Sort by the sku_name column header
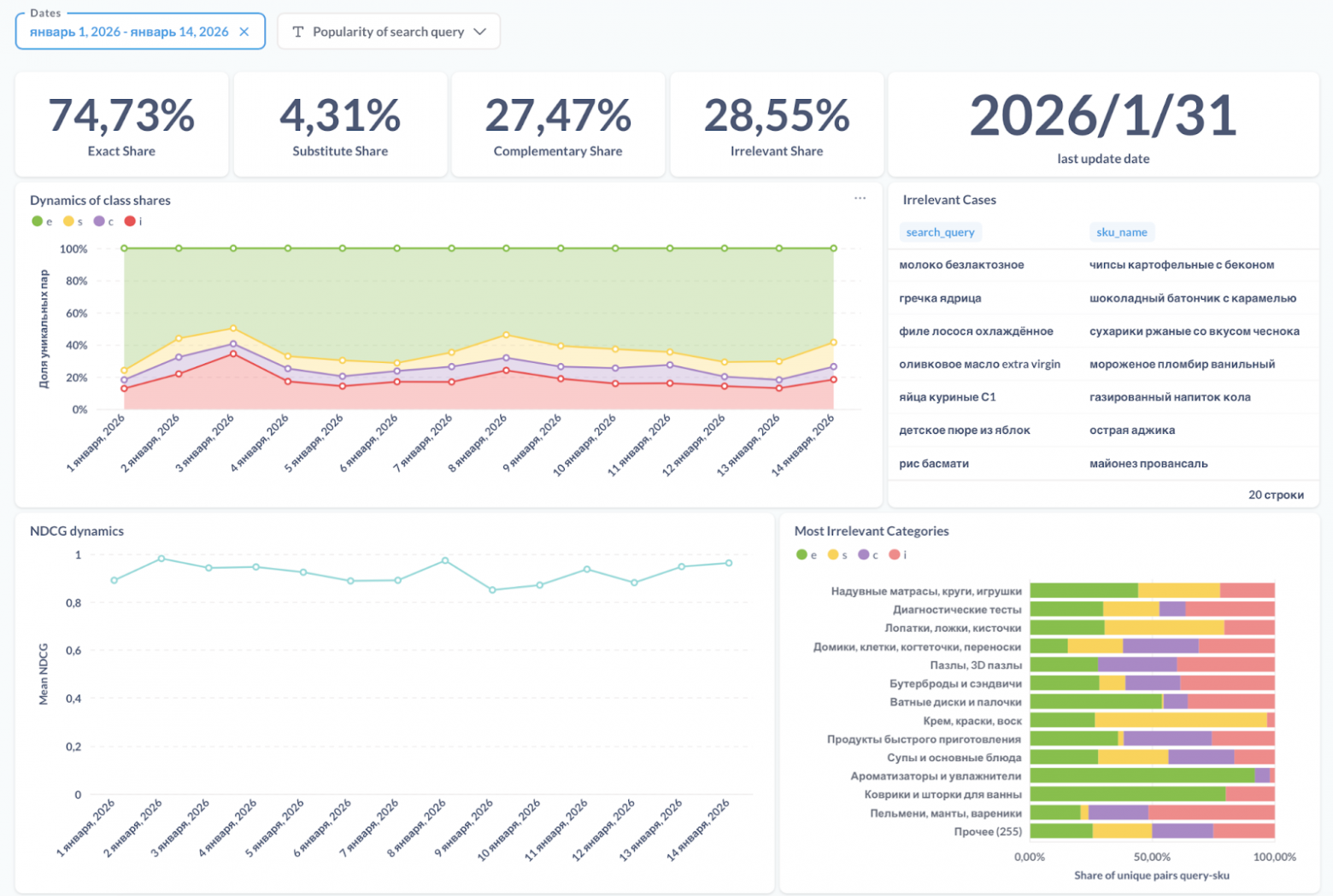This screenshot has width=1333, height=896. coord(1121,232)
